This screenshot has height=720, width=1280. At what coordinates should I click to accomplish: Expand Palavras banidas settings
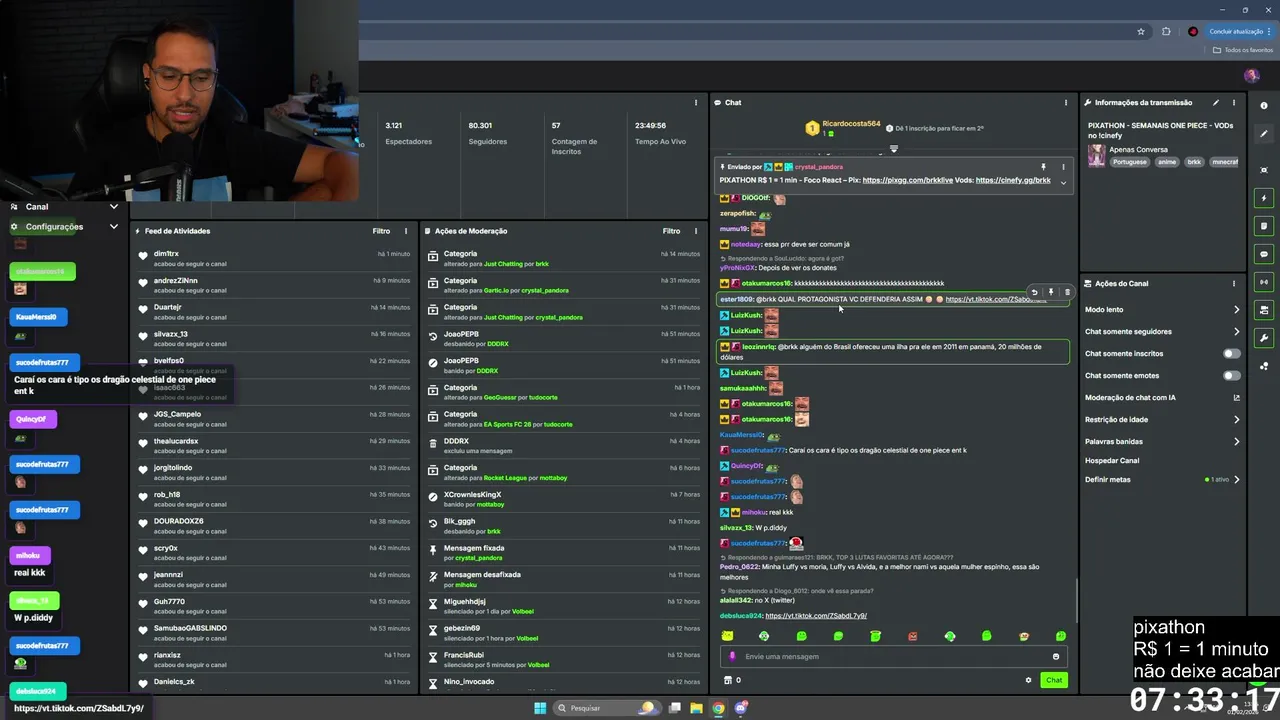tap(1162, 441)
